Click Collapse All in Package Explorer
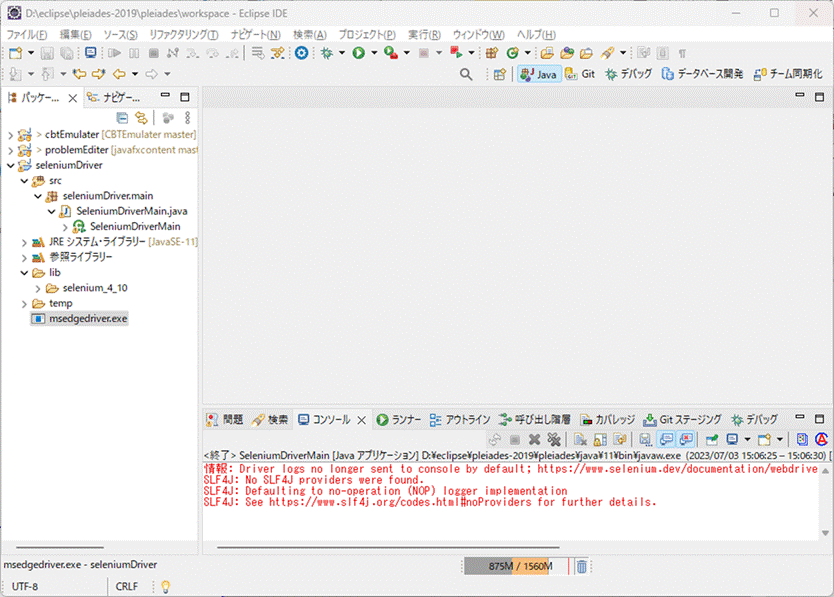 [122, 118]
